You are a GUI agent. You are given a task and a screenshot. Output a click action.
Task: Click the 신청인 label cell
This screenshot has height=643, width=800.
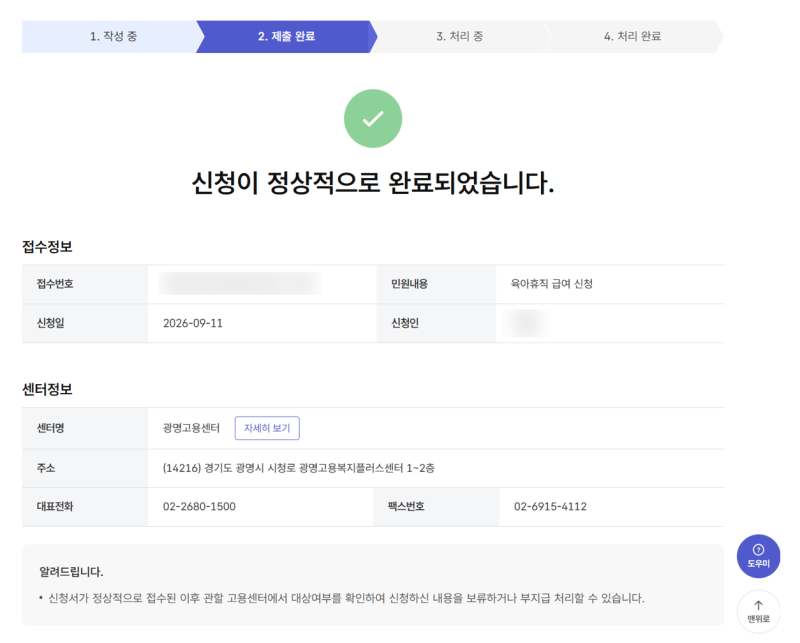click(436, 323)
